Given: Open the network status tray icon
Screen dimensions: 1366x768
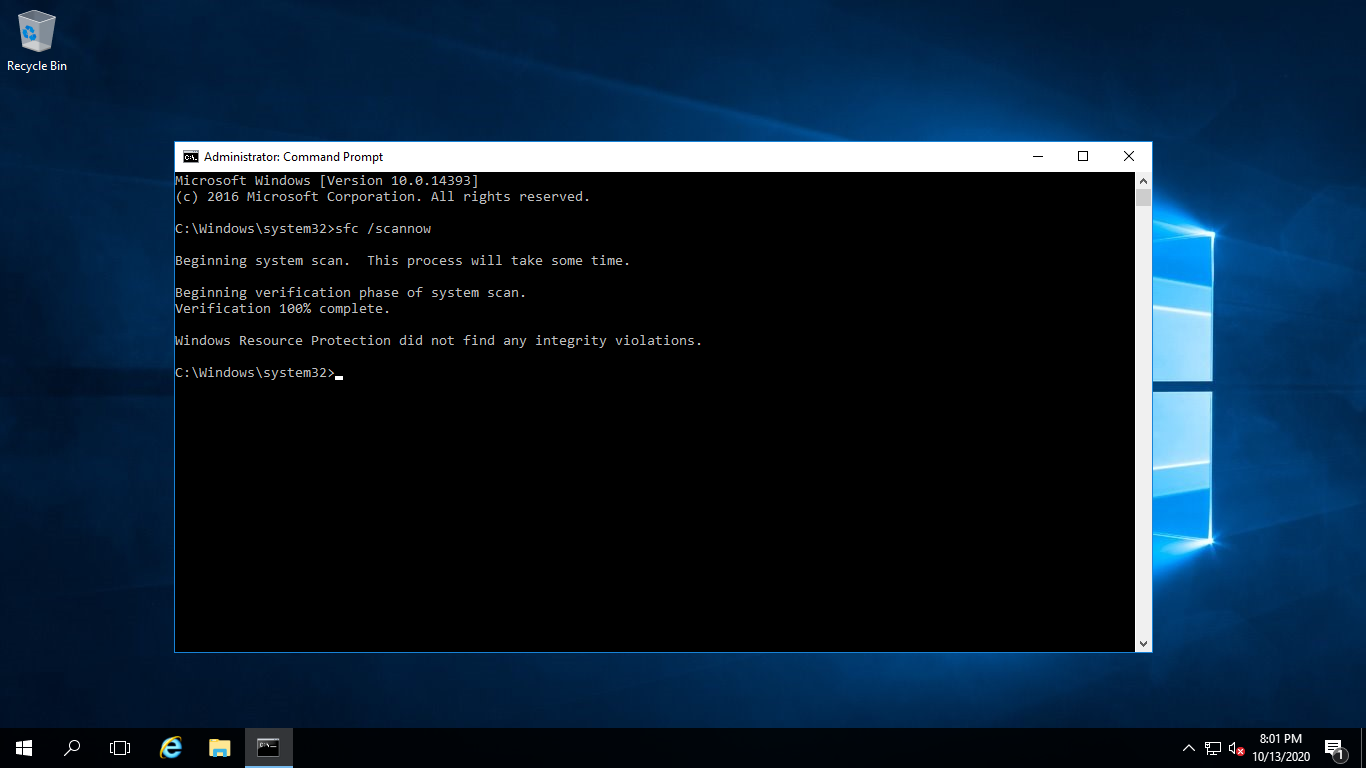Looking at the screenshot, I should coord(1213,748).
